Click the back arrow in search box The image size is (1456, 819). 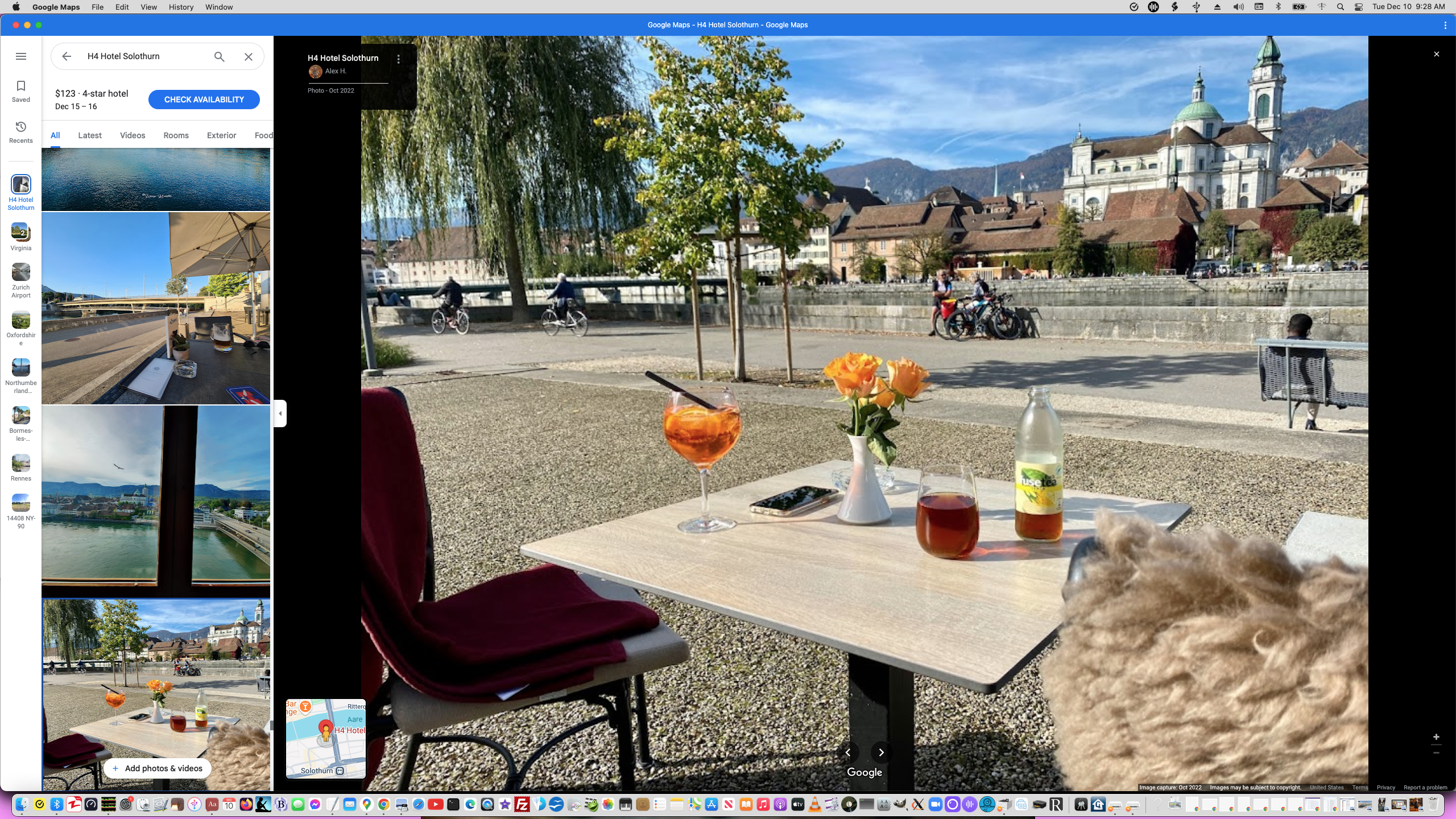tap(67, 56)
